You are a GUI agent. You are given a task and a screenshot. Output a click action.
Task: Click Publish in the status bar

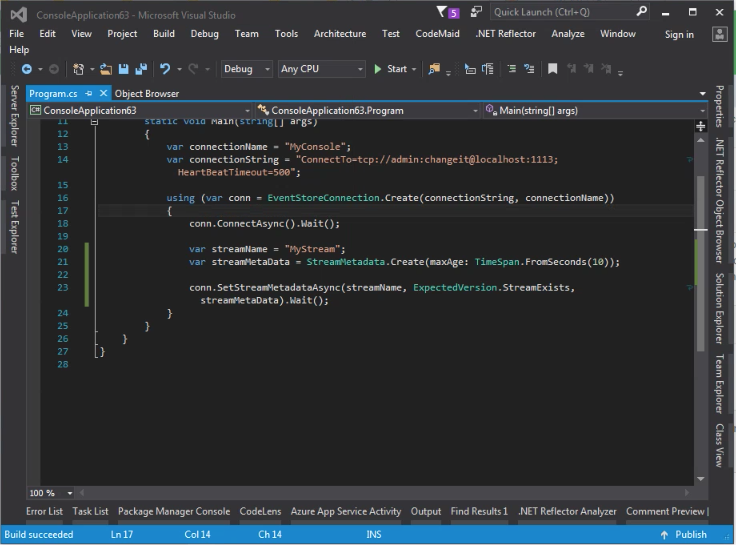click(x=684, y=535)
